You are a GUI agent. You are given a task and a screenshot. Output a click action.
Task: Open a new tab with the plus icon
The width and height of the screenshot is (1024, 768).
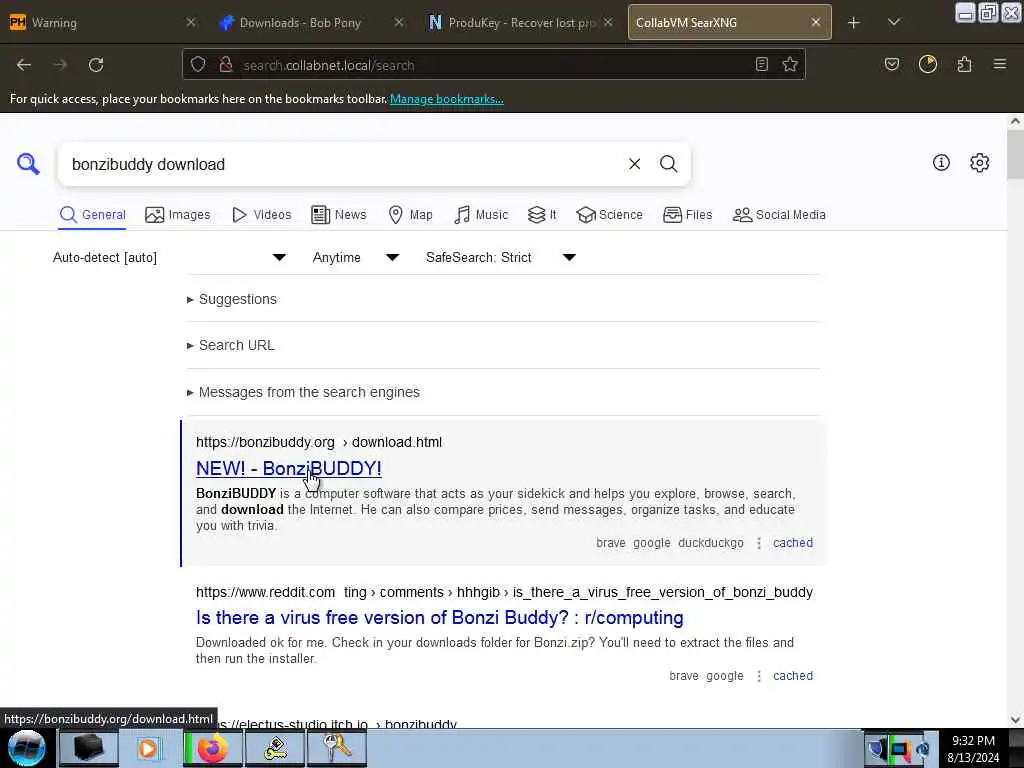tap(854, 23)
